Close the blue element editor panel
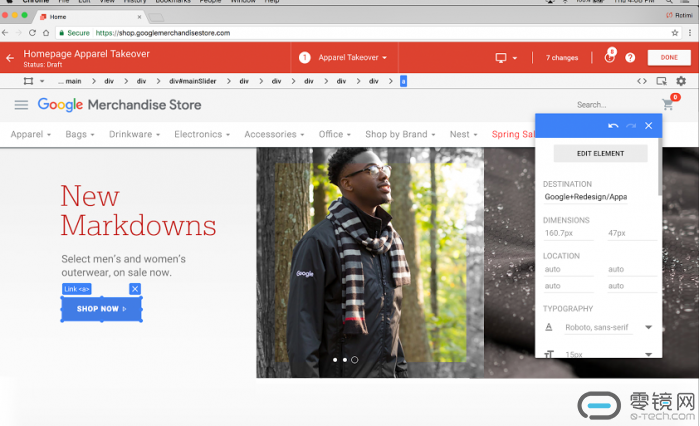The width and height of the screenshot is (700, 426). point(648,126)
